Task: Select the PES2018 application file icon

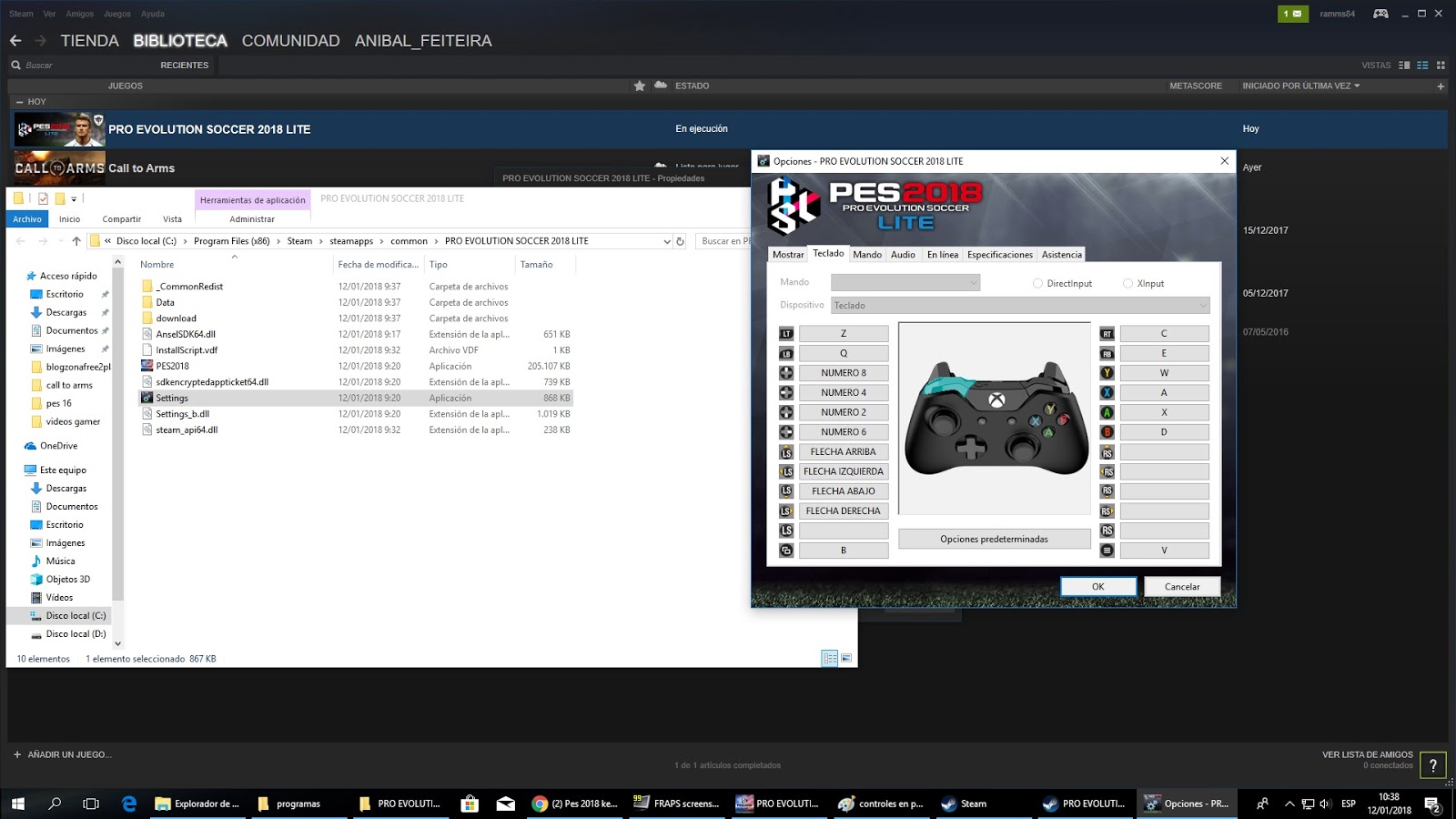Action: click(x=147, y=366)
